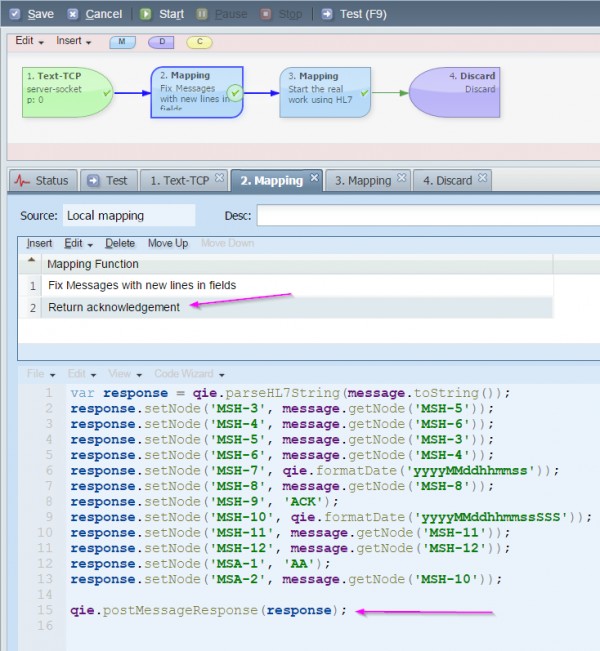
Task: Add a Mapping node with M icon
Action: [124, 41]
